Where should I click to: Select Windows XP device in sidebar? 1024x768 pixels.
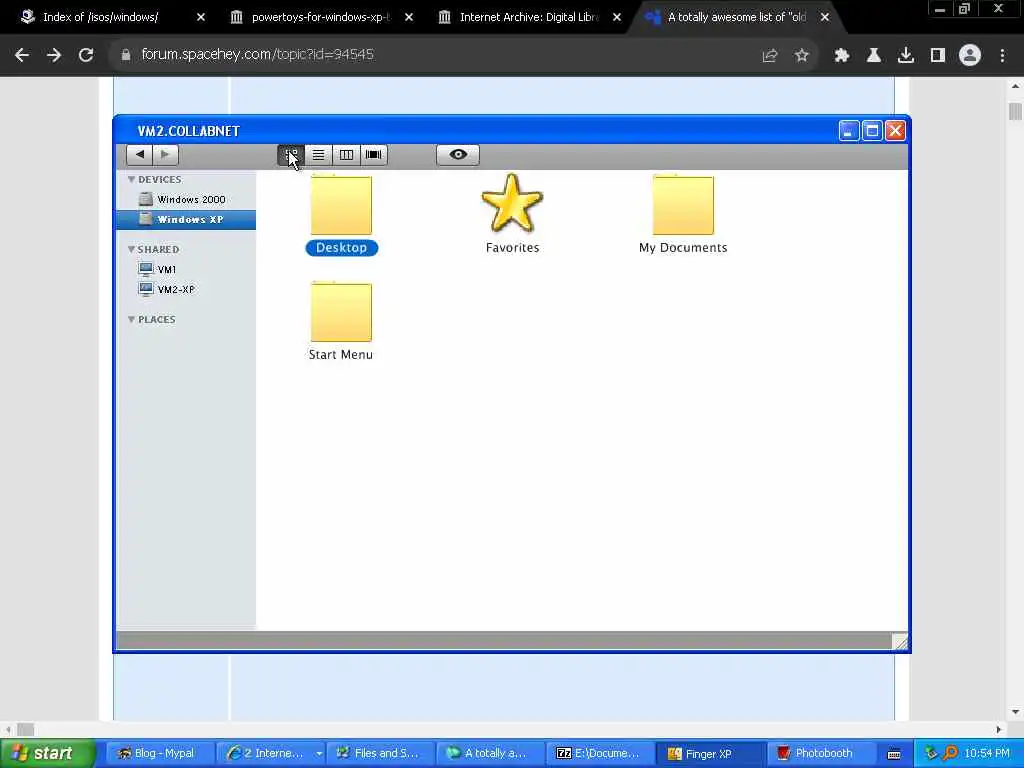click(186, 219)
